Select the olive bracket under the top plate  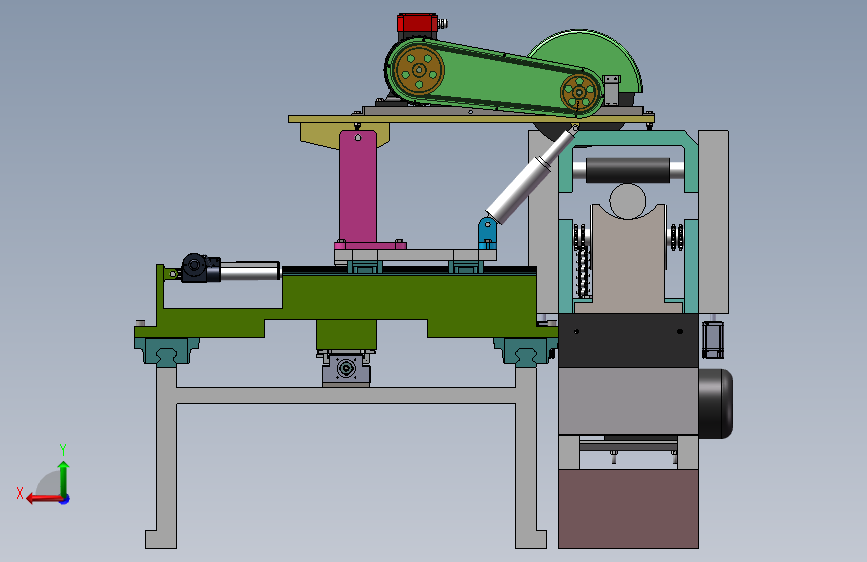(x=321, y=134)
